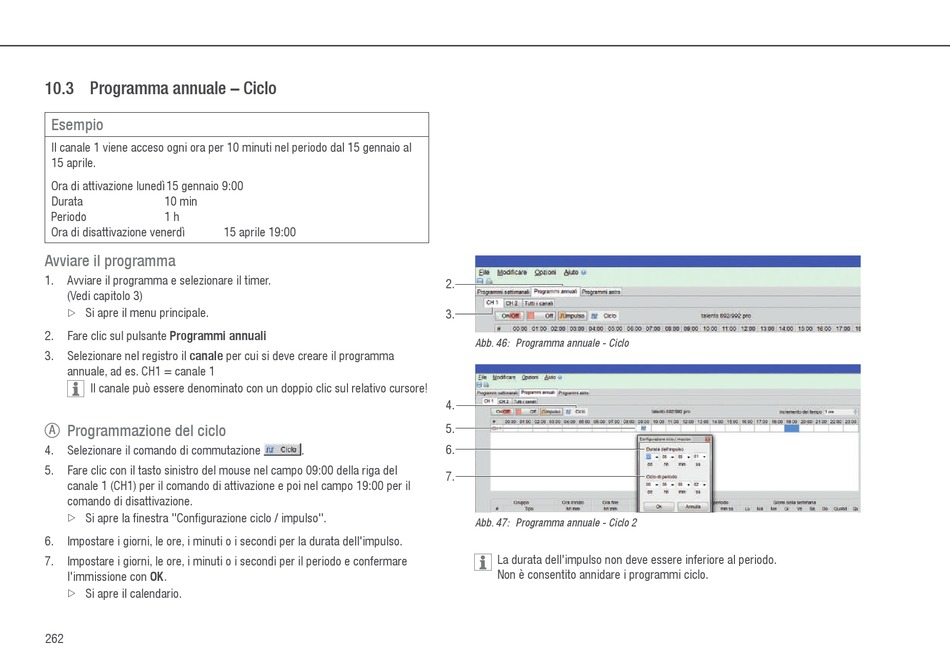This screenshot has height=670, width=950.
Task: Open the File menu in the Abb. 47 screenshot
Action: click(x=482, y=377)
